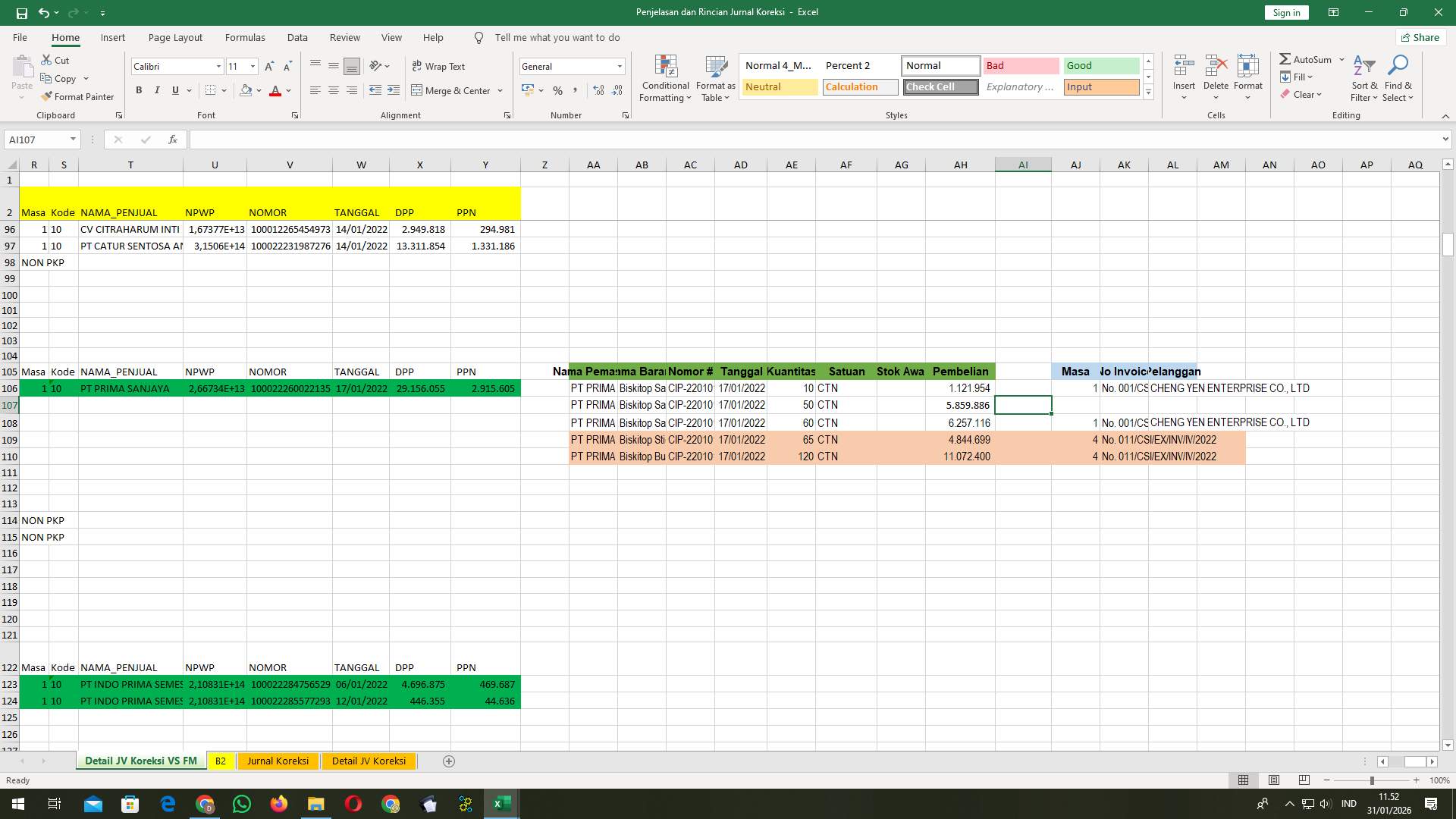Toggle italic formatting
The image size is (1456, 819).
[x=157, y=90]
